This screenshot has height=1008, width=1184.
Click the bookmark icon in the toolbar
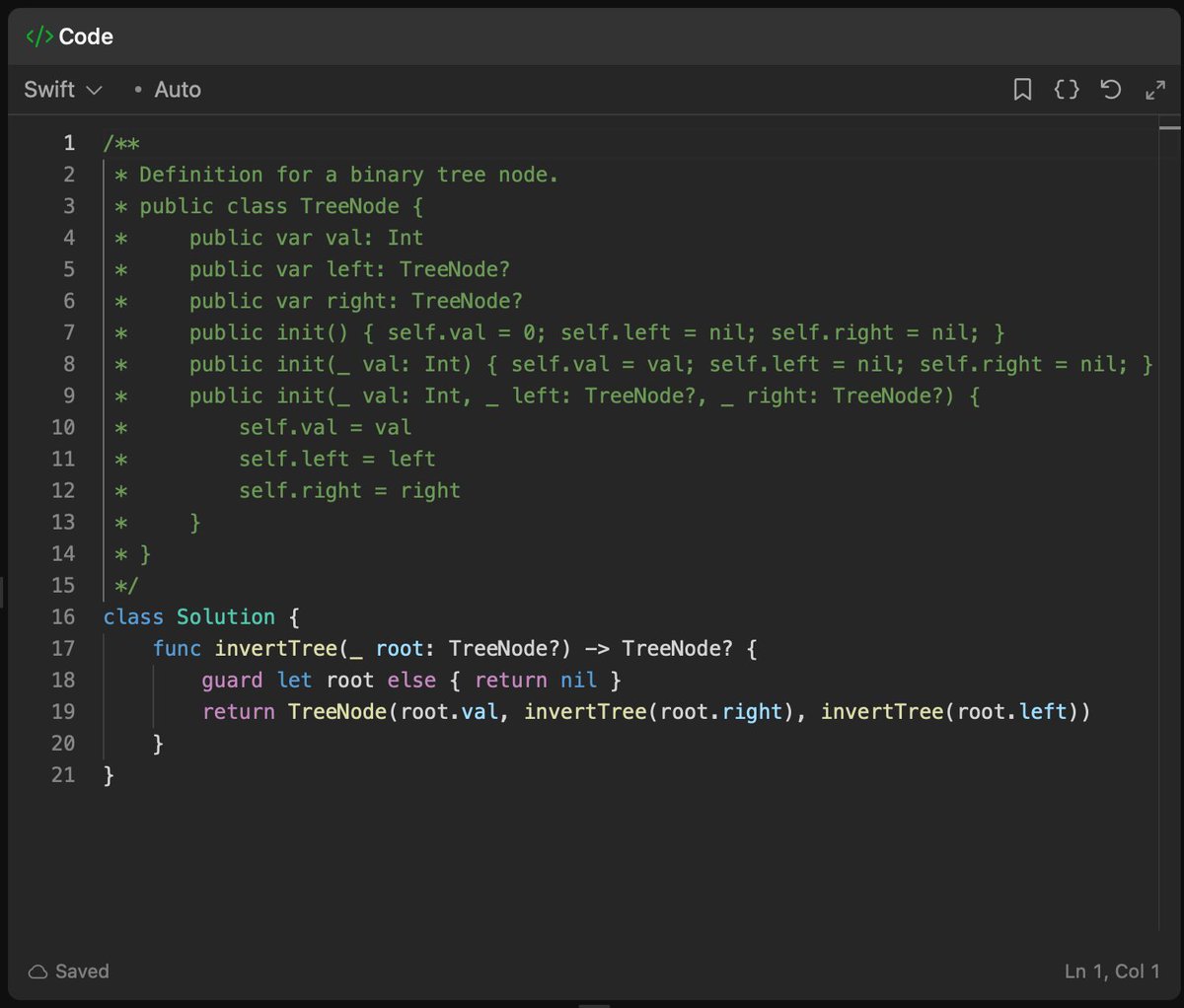click(1022, 89)
